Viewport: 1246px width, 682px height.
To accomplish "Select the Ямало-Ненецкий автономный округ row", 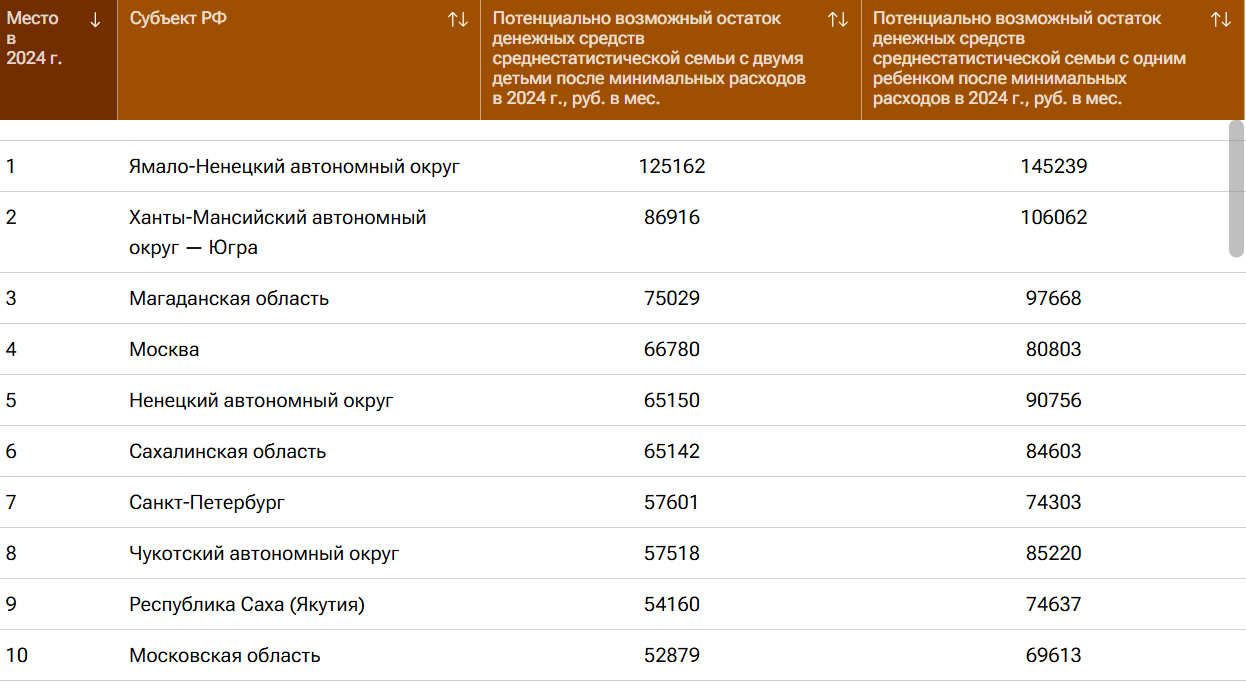I will point(294,167).
